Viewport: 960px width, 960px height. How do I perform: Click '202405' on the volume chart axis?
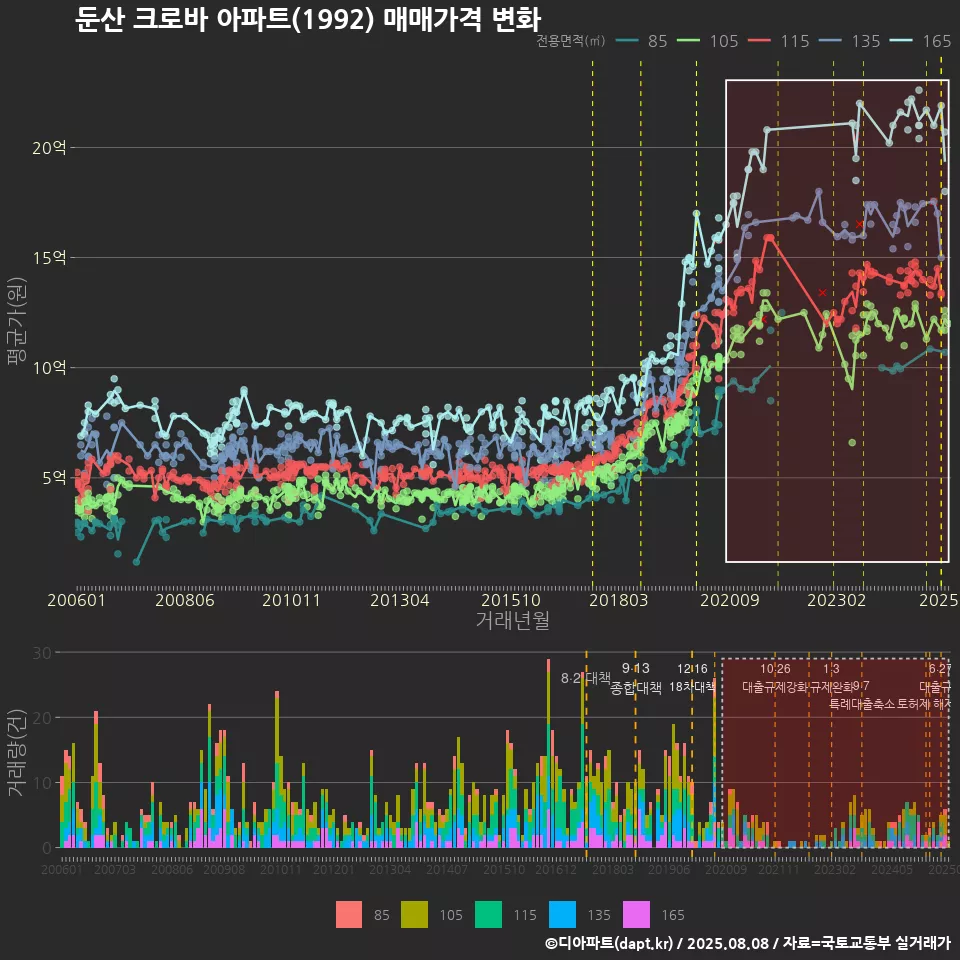pos(892,869)
